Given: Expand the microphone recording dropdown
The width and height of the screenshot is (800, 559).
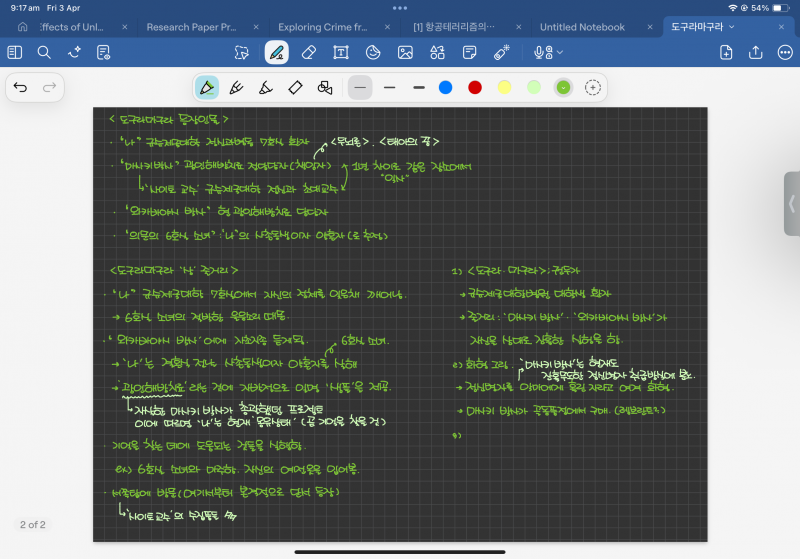Looking at the screenshot, I should click(x=559, y=52).
